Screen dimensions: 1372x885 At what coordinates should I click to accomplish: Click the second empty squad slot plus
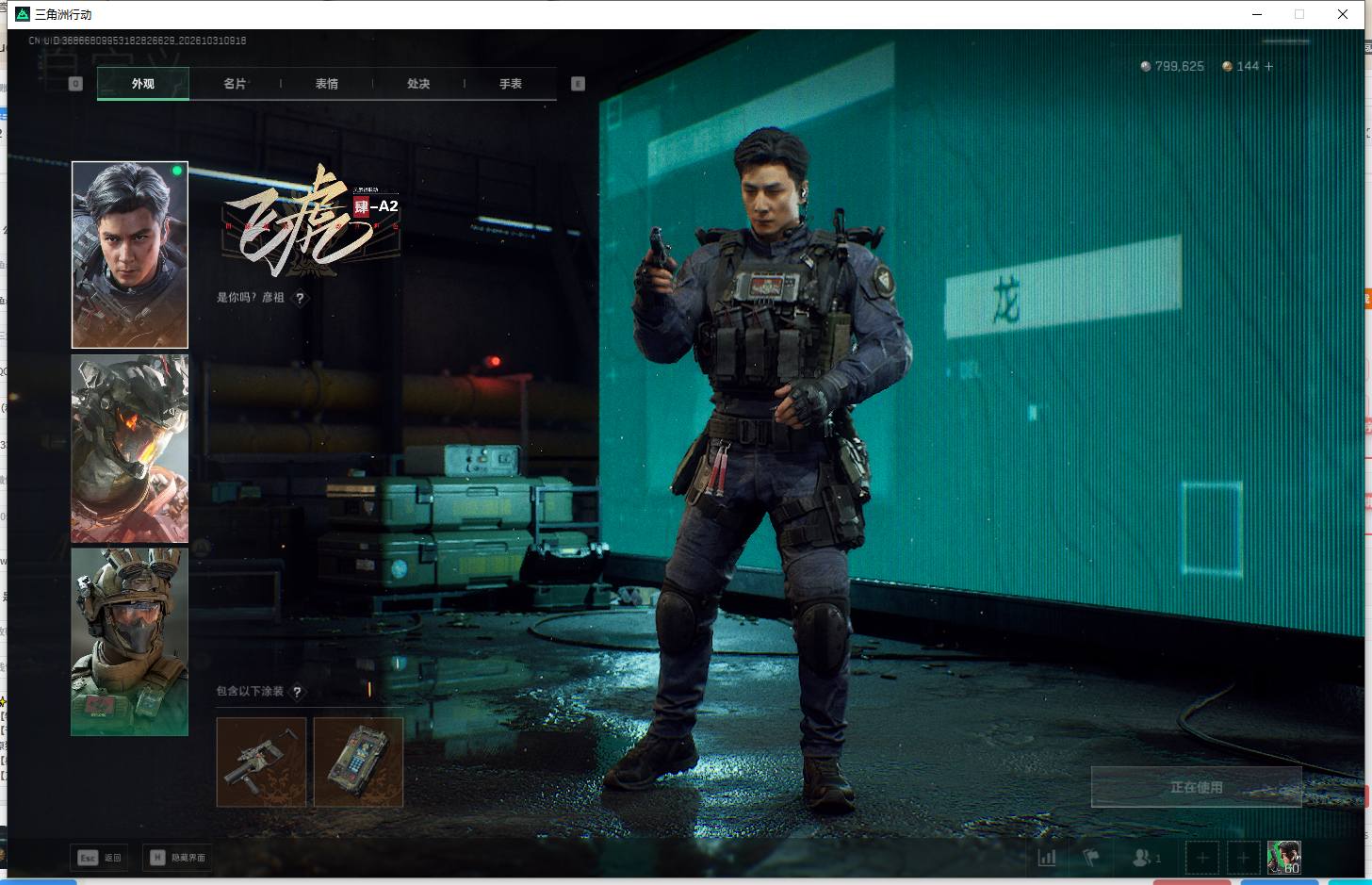point(1243,858)
